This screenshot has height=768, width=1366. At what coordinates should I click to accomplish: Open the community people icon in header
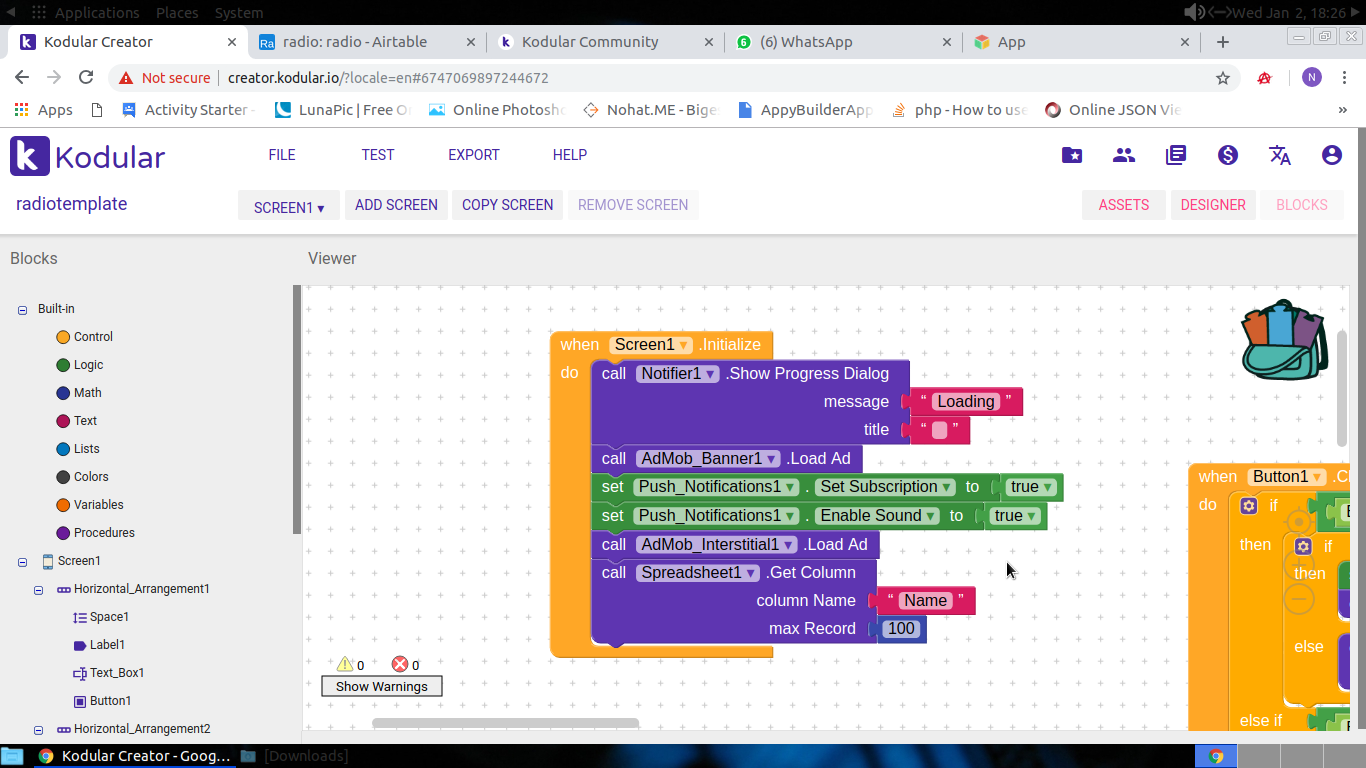coord(1124,155)
